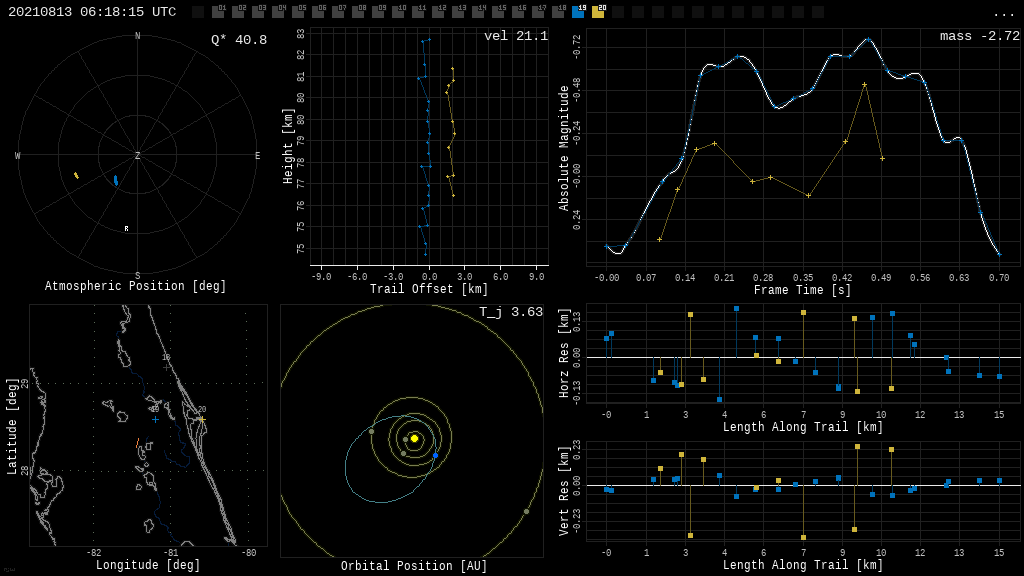Select station box 09 in top strip

(x=377, y=11)
